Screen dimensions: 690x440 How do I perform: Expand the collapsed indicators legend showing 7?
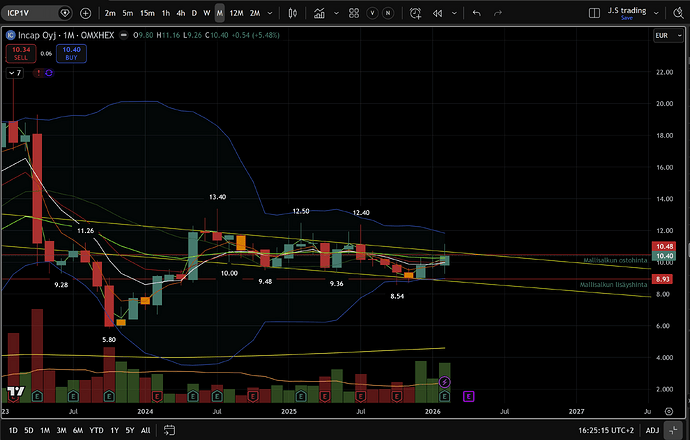tap(16, 73)
